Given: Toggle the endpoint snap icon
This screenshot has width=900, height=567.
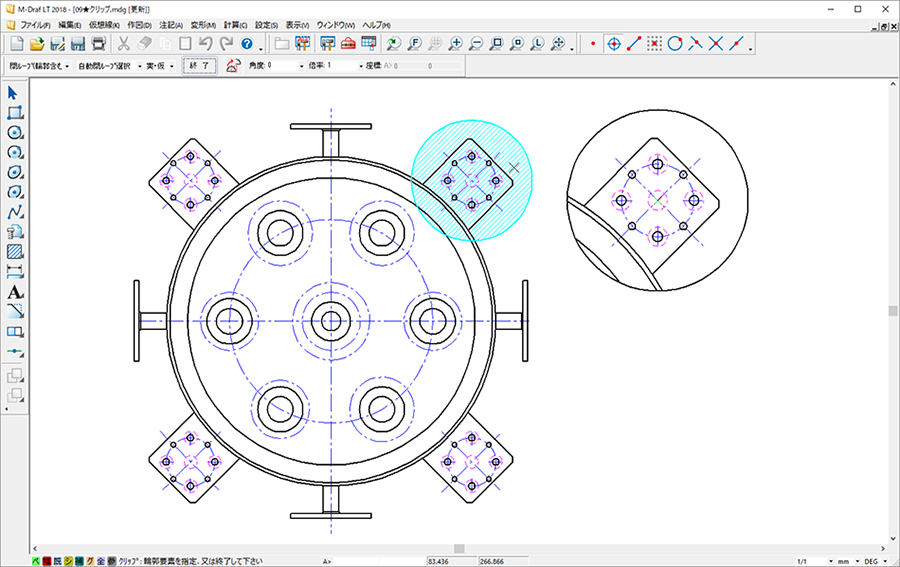Looking at the screenshot, I should [x=634, y=44].
